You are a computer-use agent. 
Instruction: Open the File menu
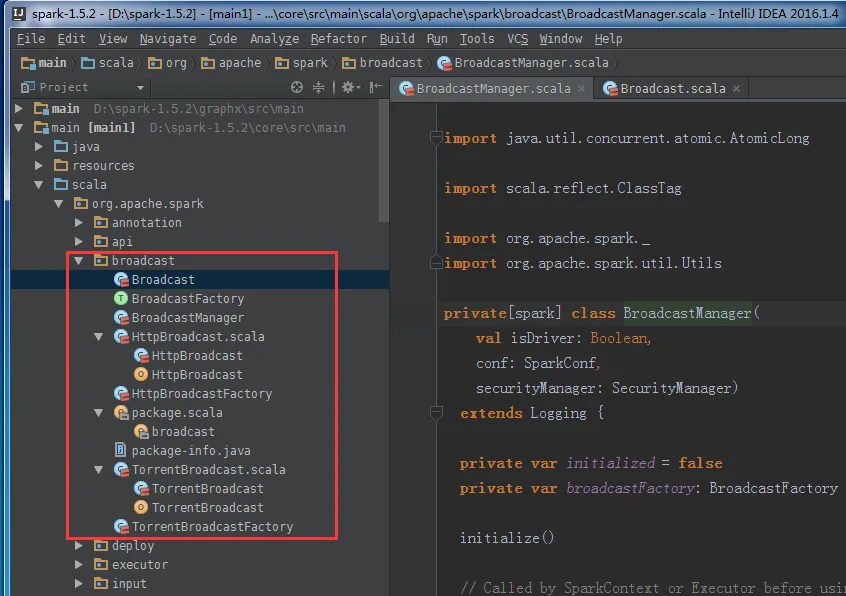click(x=31, y=39)
